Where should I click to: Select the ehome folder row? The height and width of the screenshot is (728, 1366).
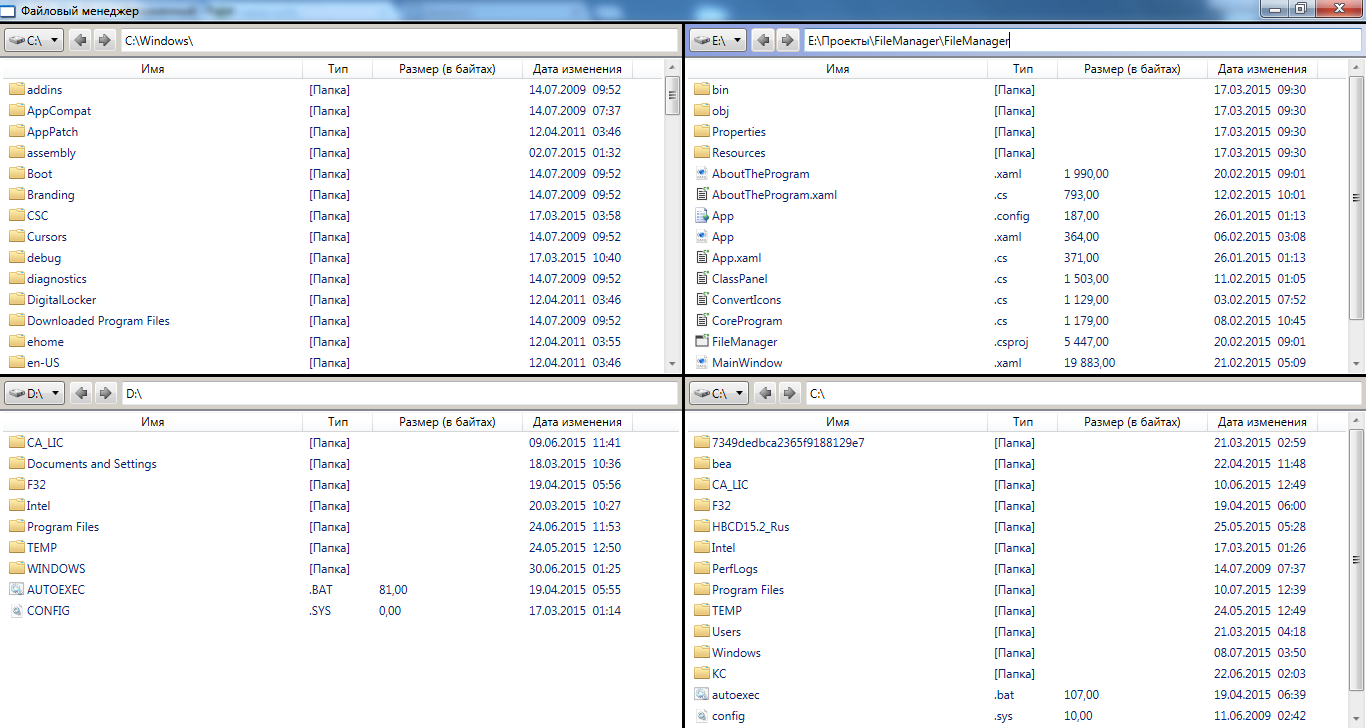(x=334, y=342)
